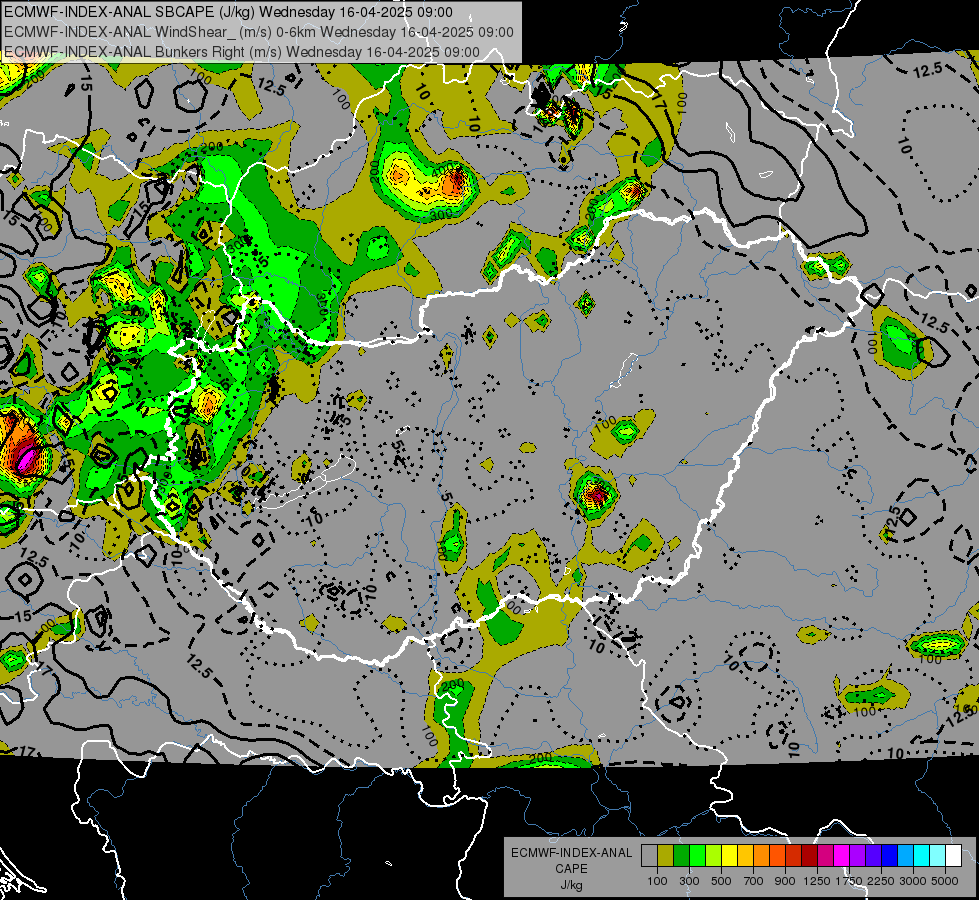Click the legend tick value 5000

pyautogui.click(x=945, y=881)
